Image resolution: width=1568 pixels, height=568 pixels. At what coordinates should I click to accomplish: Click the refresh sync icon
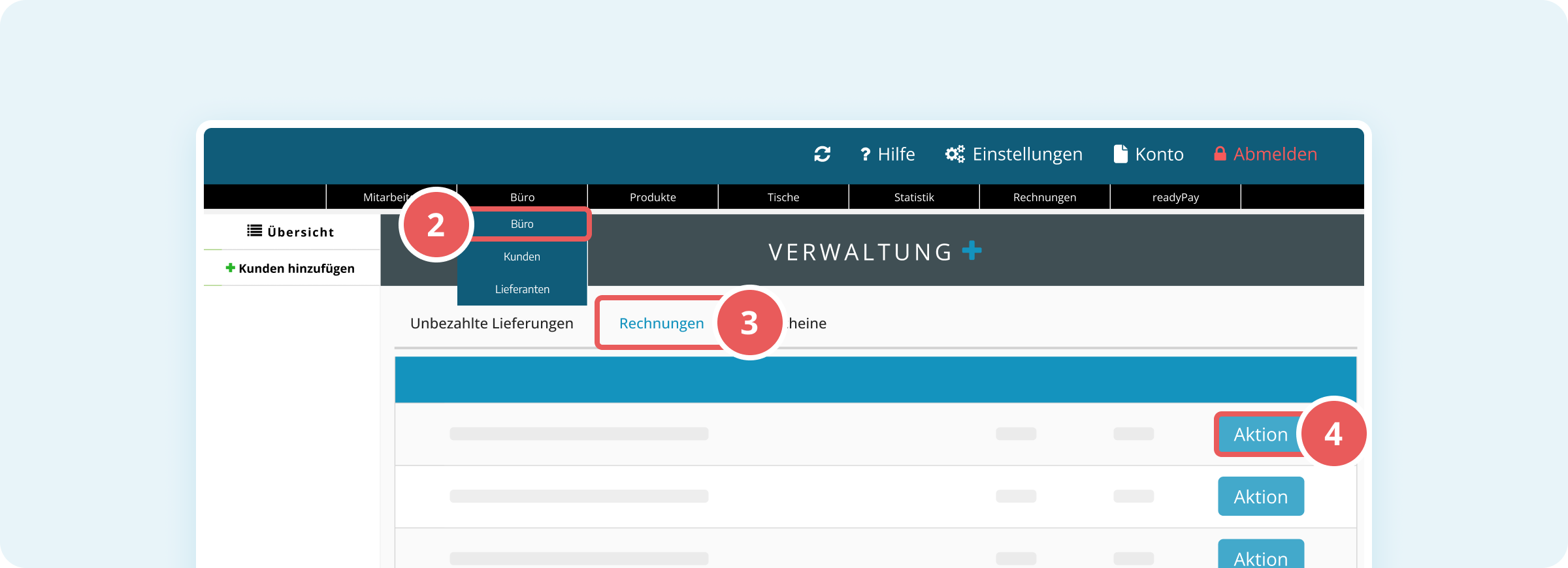click(822, 154)
